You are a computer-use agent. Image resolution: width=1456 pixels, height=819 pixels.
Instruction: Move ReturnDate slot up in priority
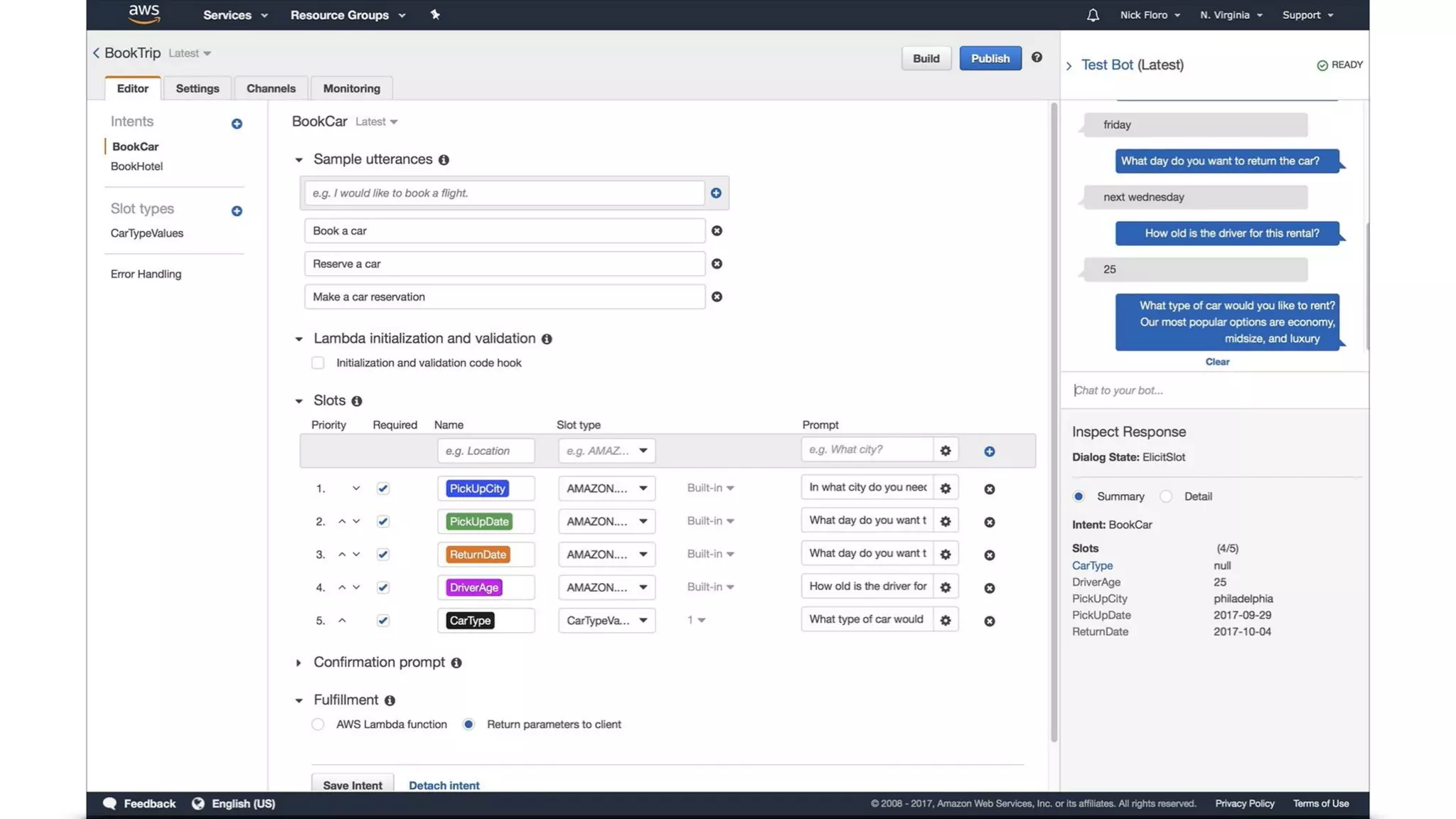point(342,555)
